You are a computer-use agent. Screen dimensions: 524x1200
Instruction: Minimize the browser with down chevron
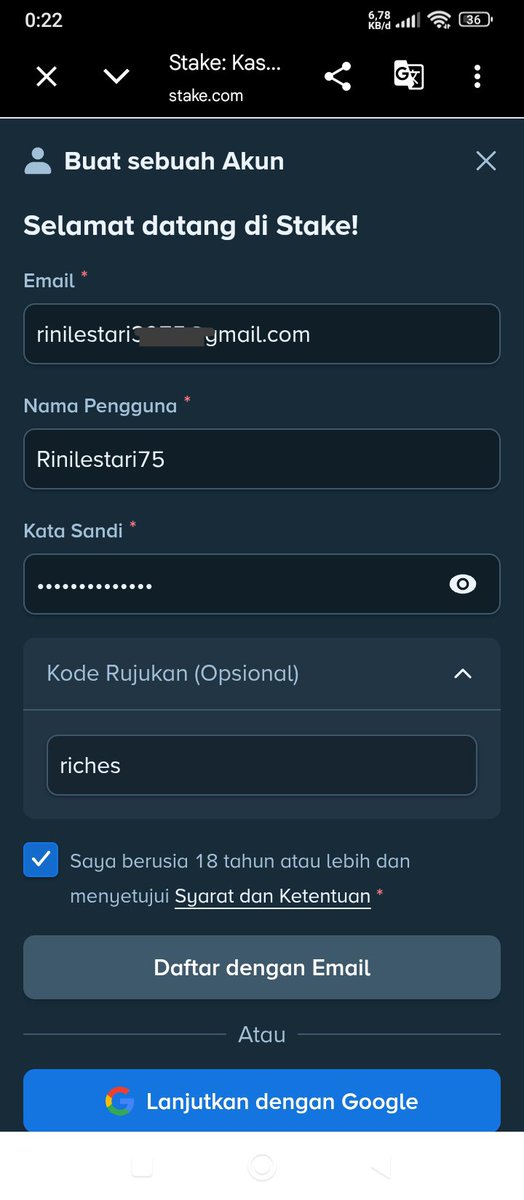click(x=117, y=77)
